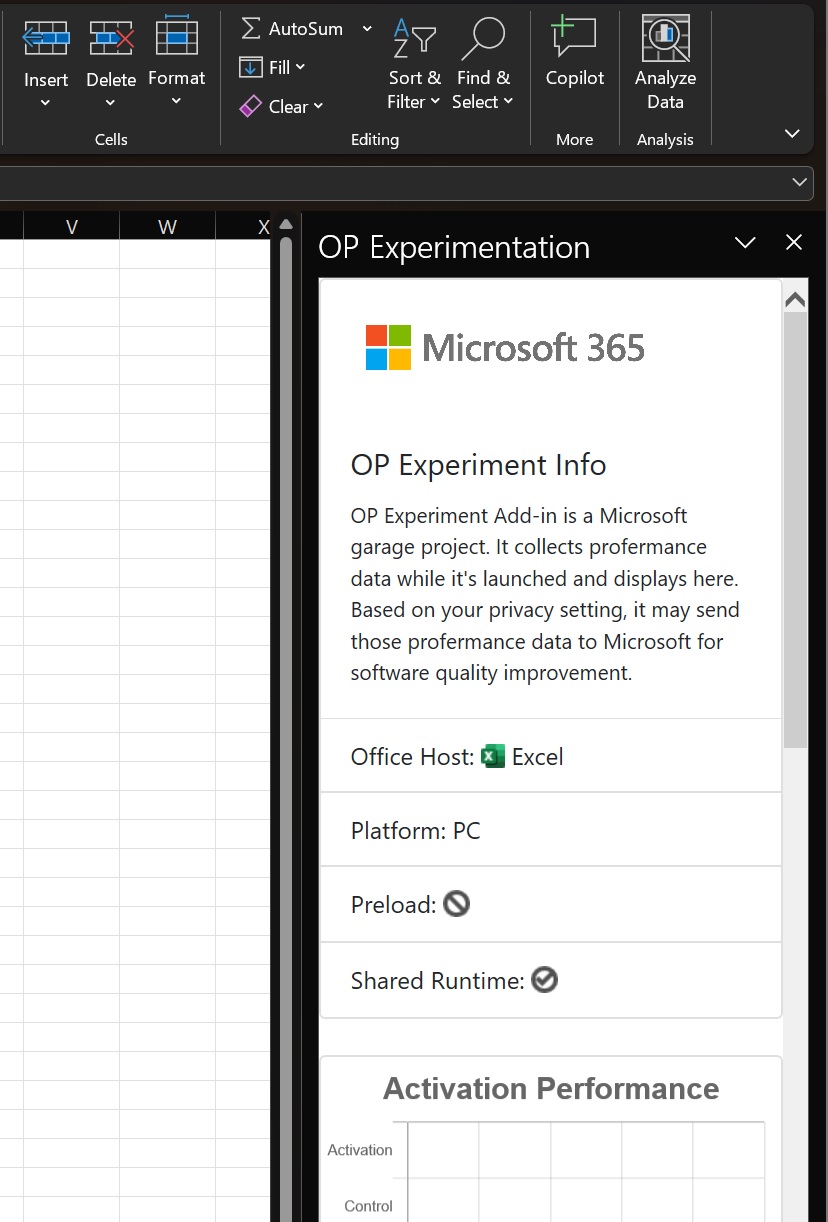Collapse the ribbon using the chevron
Image resolution: width=828 pixels, height=1222 pixels.
pos(792,134)
